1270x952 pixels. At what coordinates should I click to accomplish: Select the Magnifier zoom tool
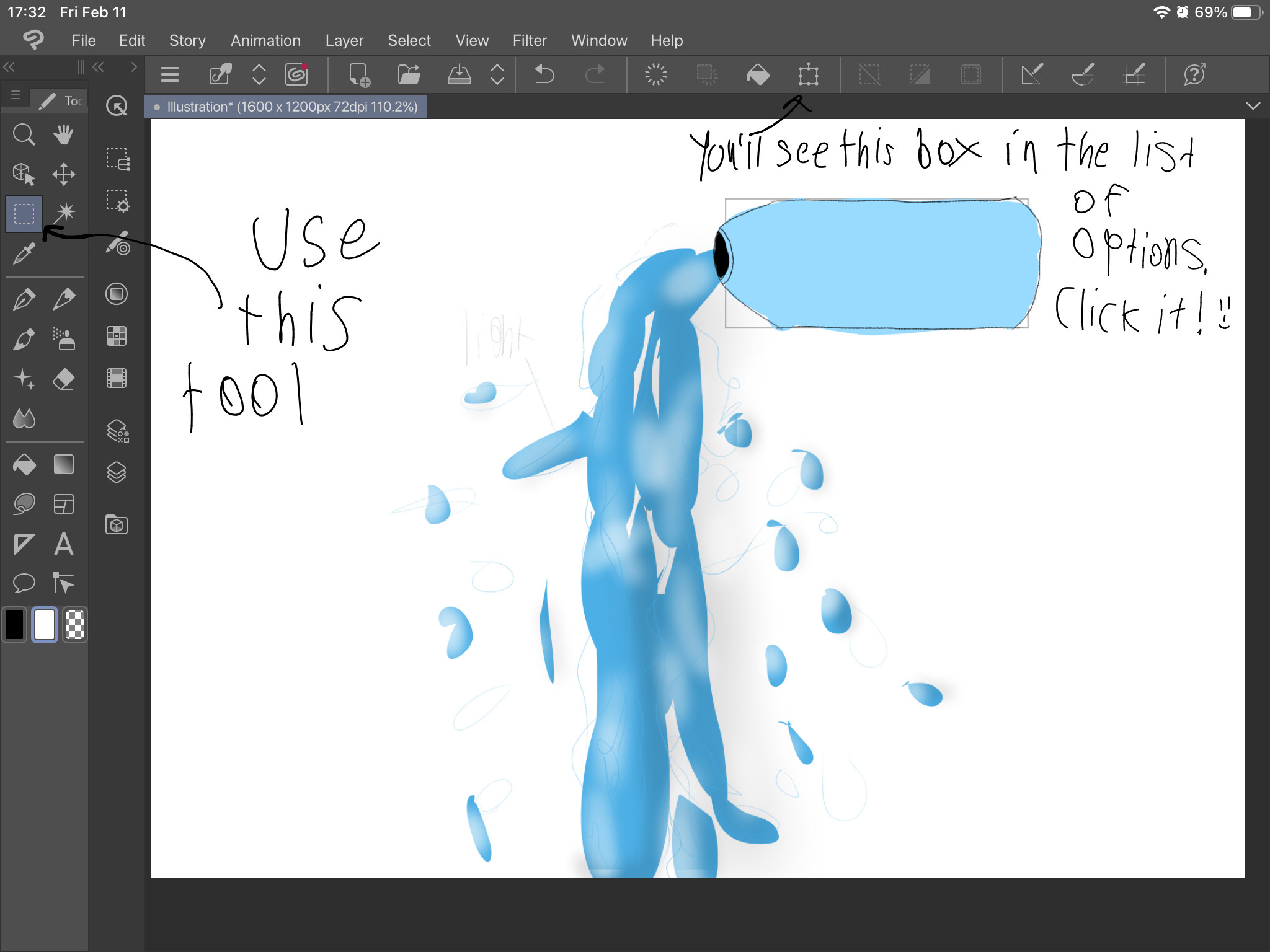(x=24, y=134)
